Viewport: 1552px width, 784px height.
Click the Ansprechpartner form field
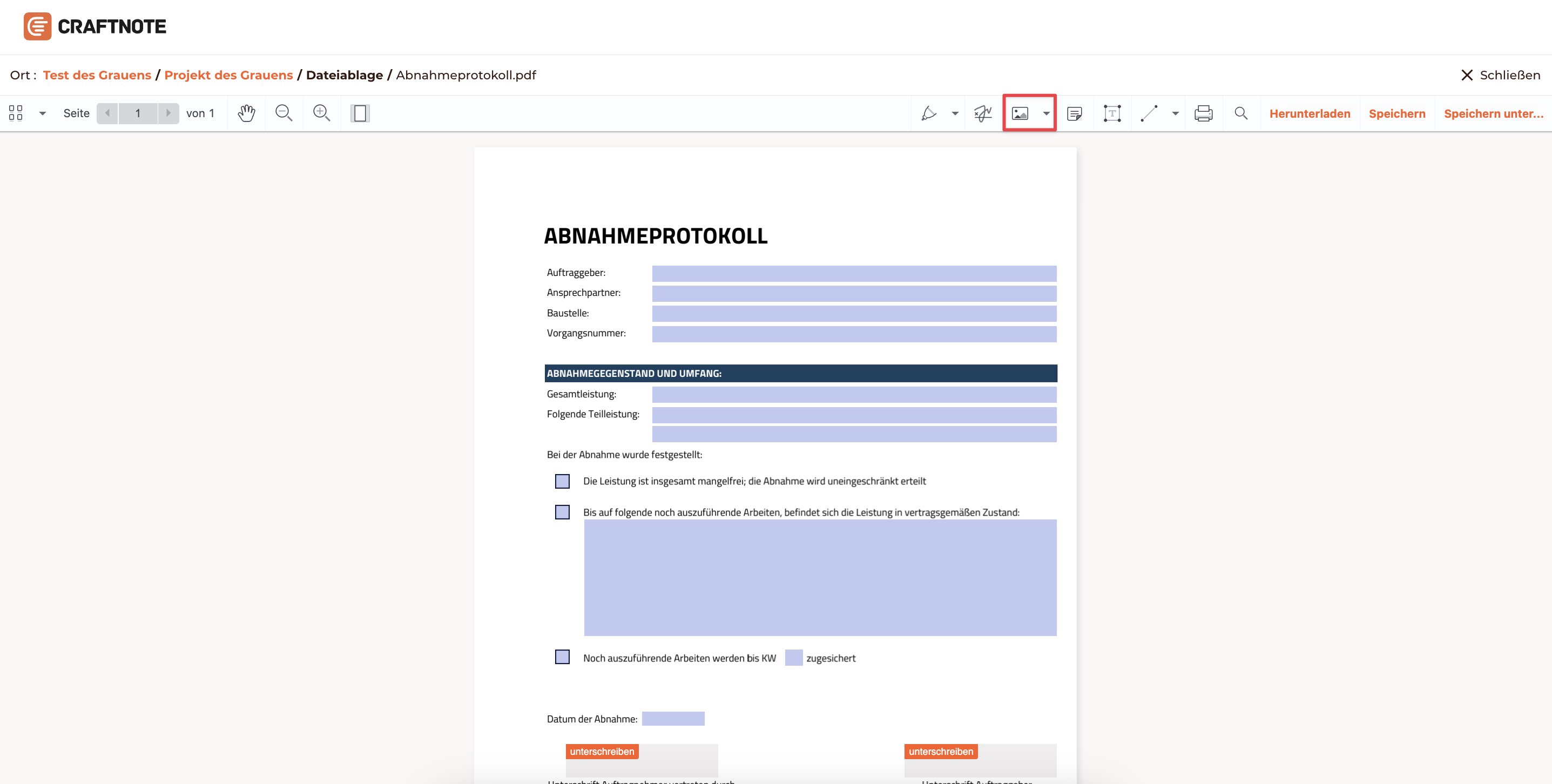tap(854, 294)
